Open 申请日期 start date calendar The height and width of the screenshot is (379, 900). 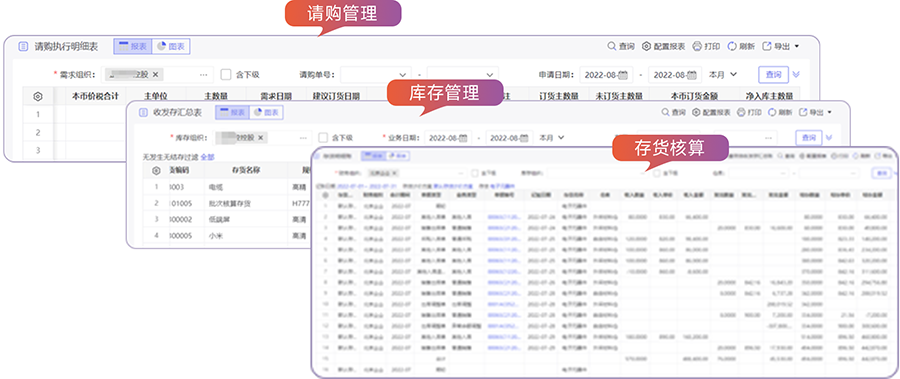tap(623, 75)
